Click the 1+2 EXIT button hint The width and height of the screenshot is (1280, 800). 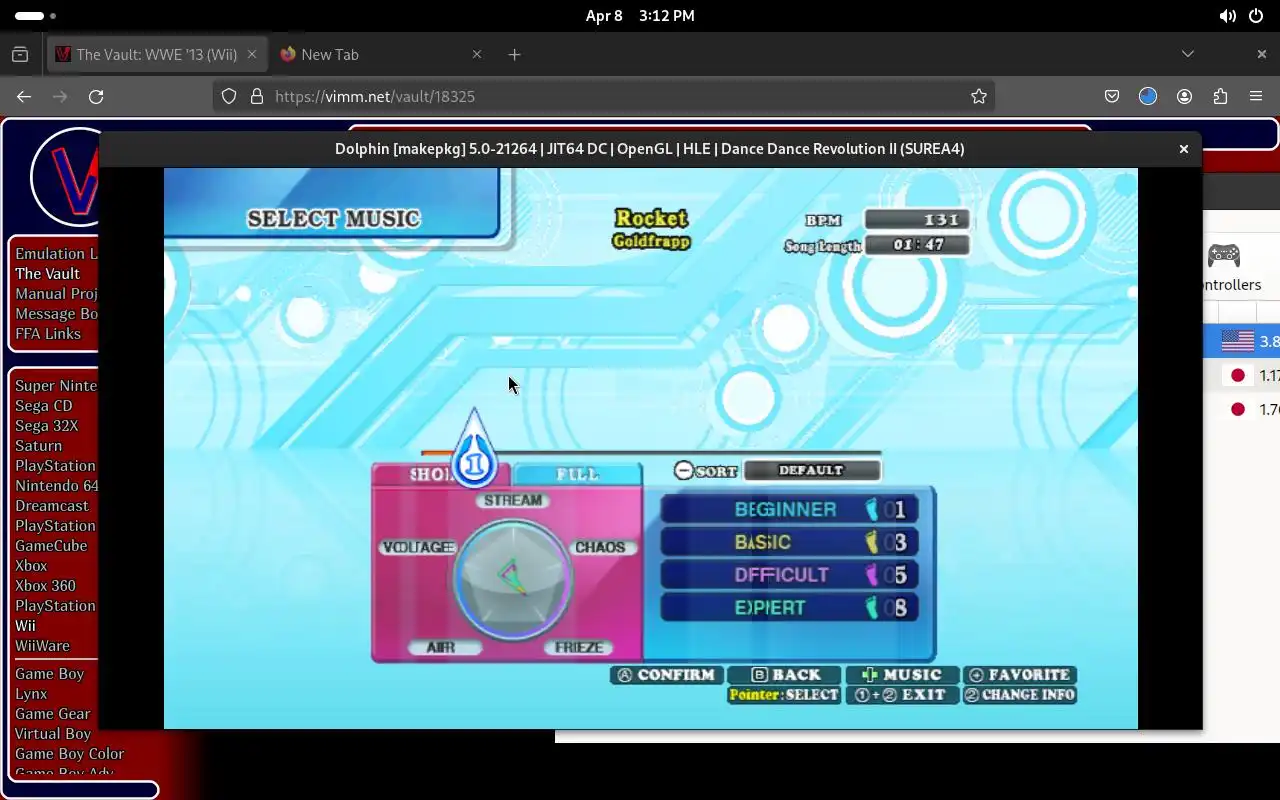point(902,695)
